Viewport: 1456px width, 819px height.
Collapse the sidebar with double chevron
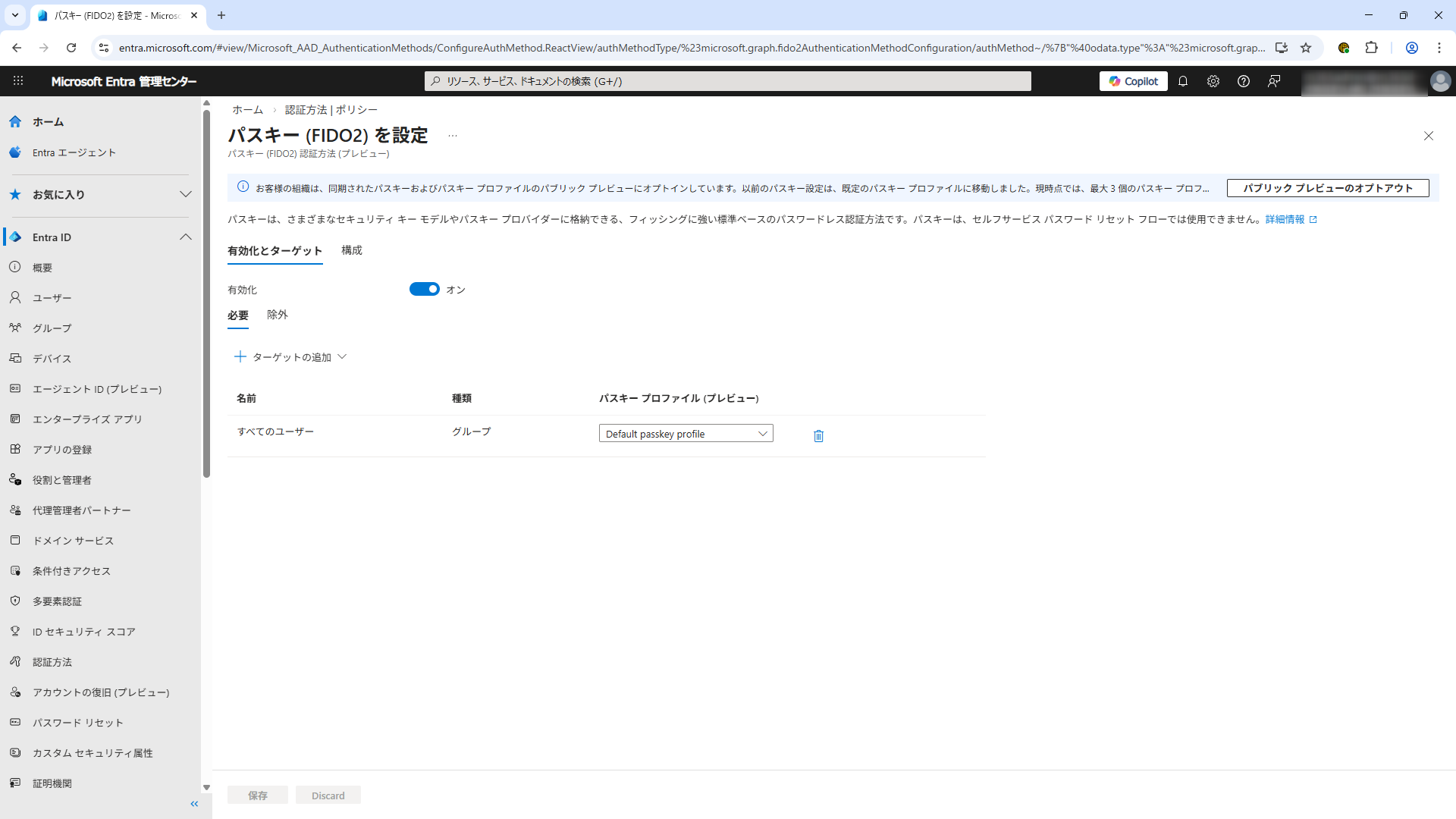(194, 804)
